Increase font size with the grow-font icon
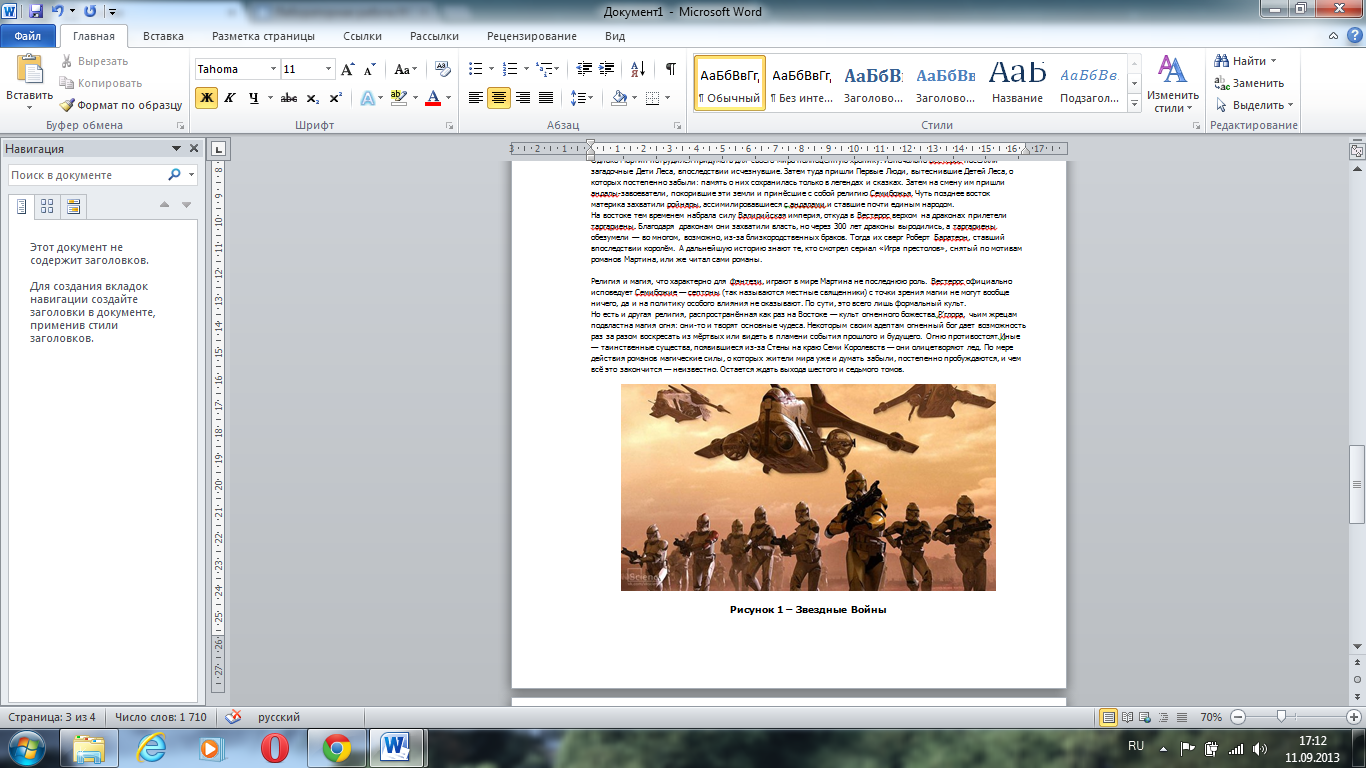1366x768 pixels. (x=347, y=70)
